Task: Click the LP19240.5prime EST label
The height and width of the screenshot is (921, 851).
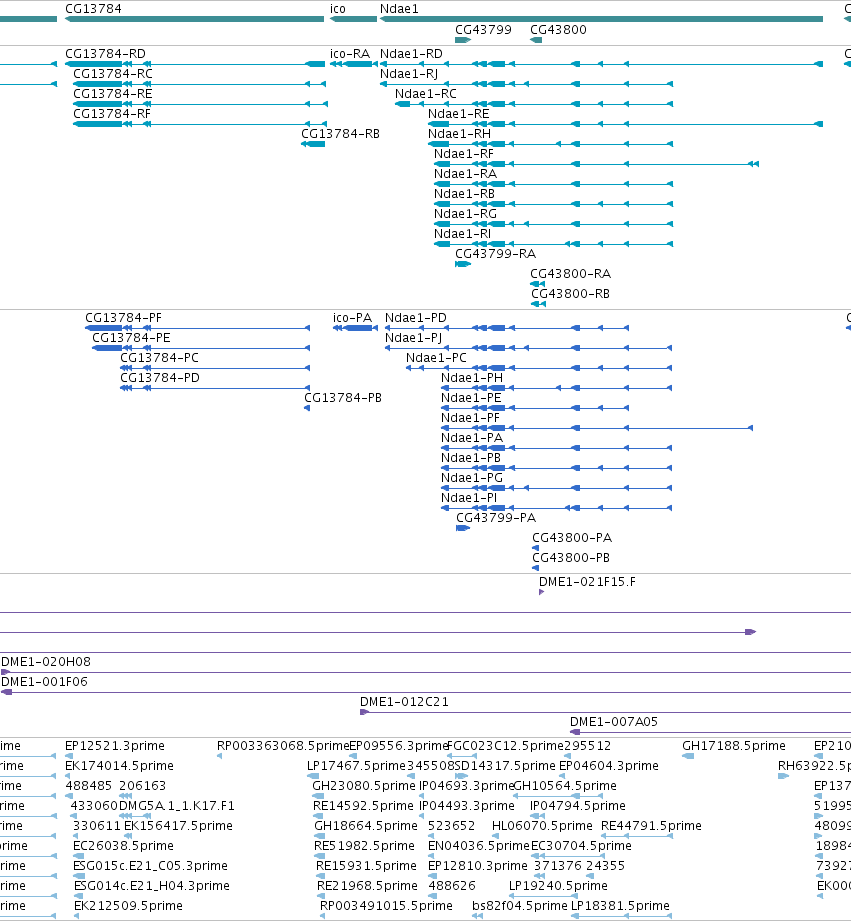Action: pyautogui.click(x=559, y=885)
